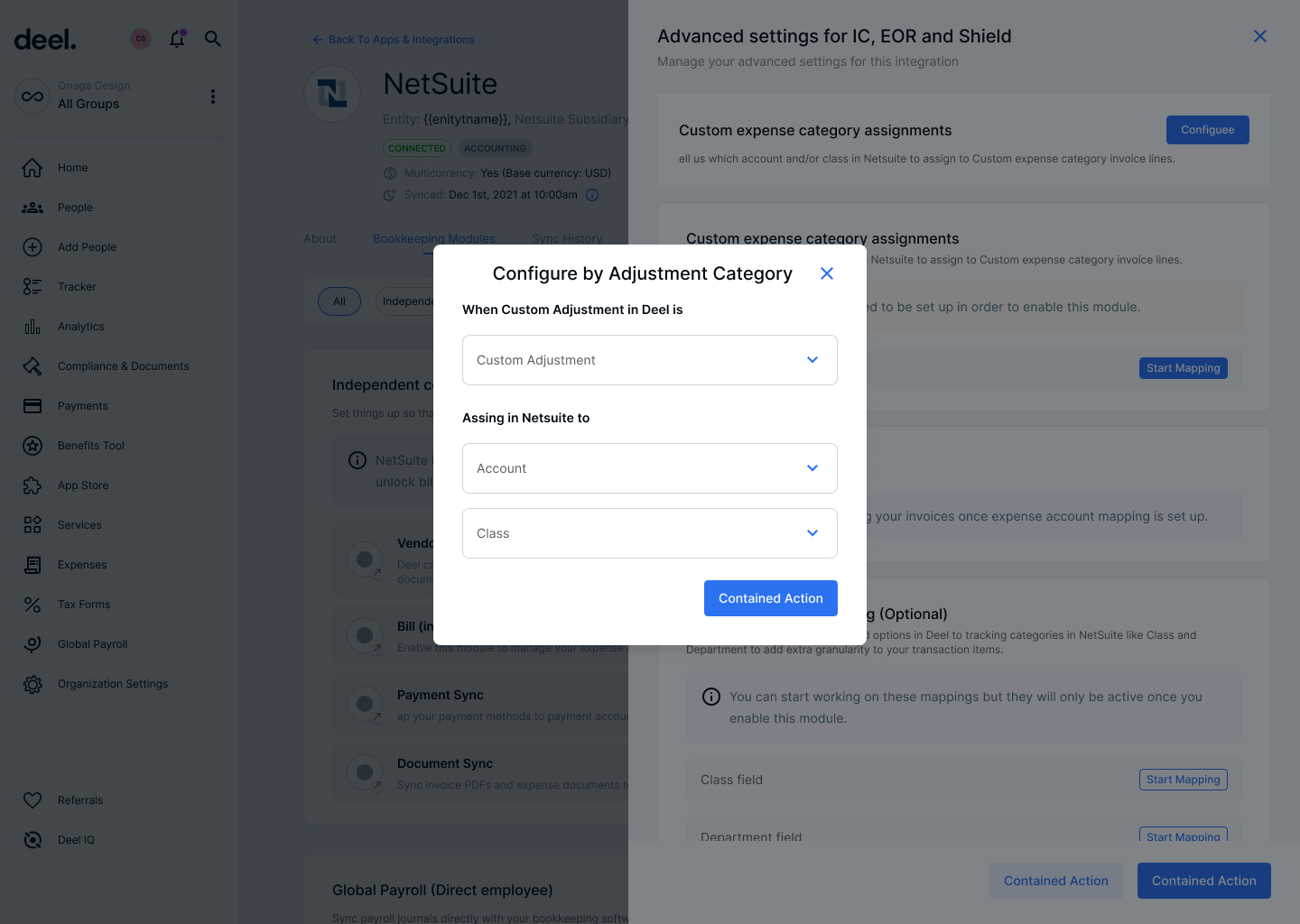Open Payments in sidebar menu
1300x924 pixels.
pos(83,406)
